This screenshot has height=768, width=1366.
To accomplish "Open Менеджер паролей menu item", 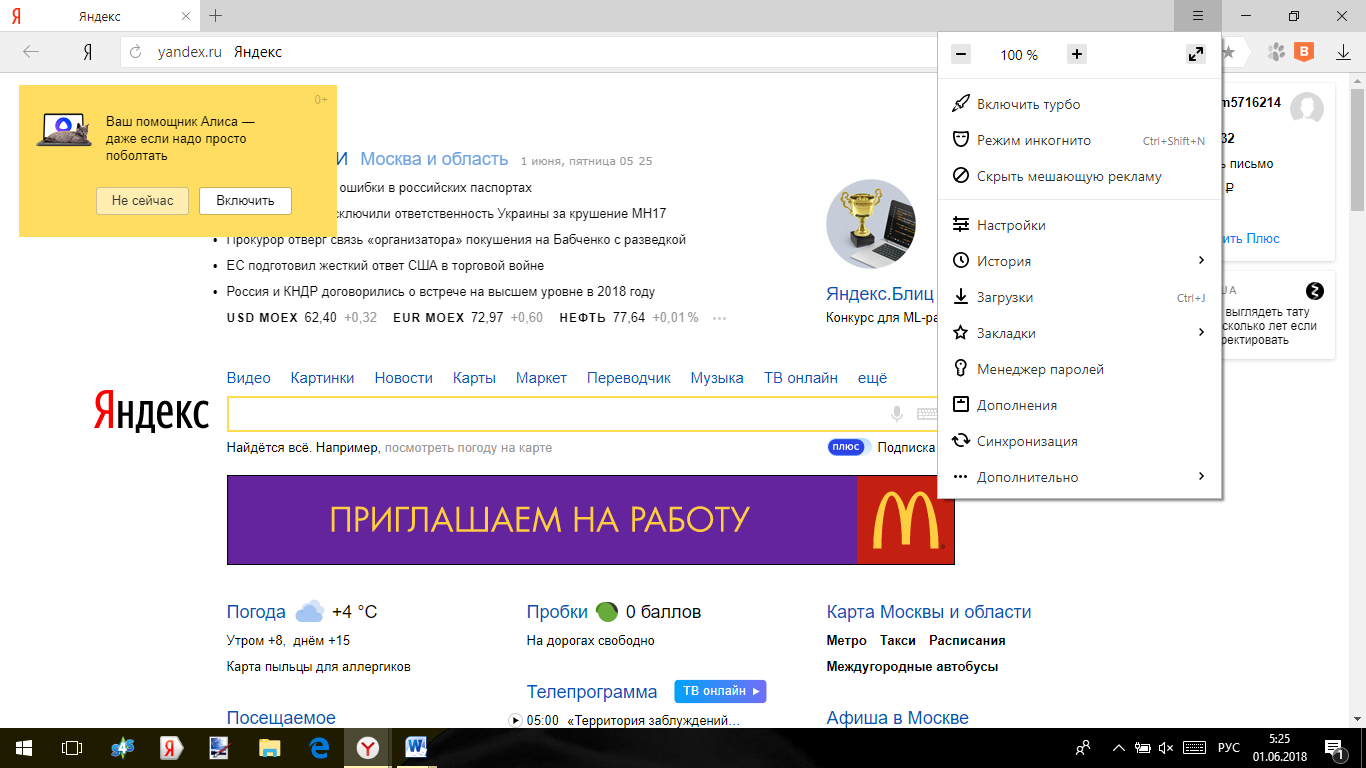I will point(1040,369).
